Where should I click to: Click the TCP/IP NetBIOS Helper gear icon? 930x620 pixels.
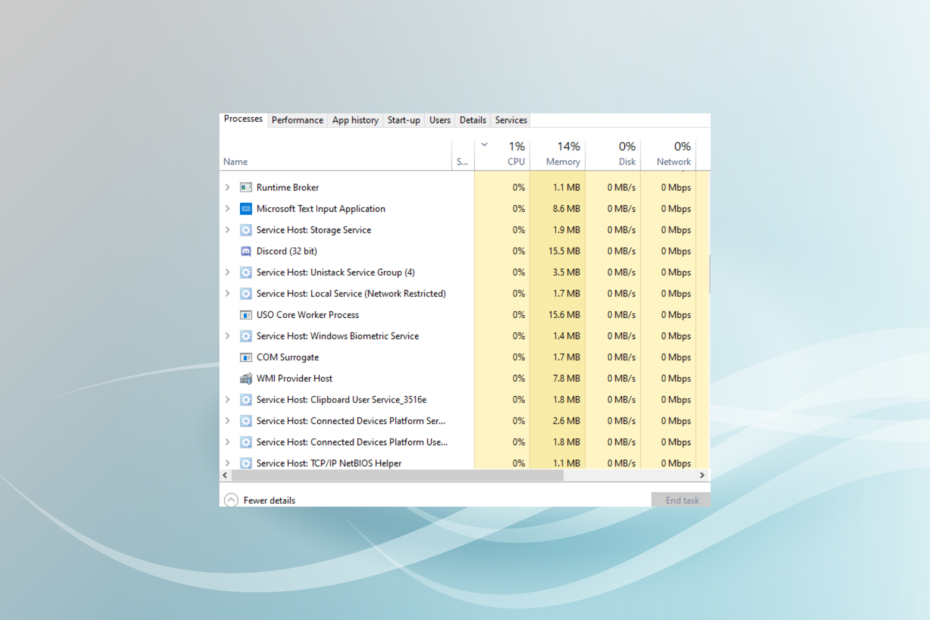coord(246,463)
